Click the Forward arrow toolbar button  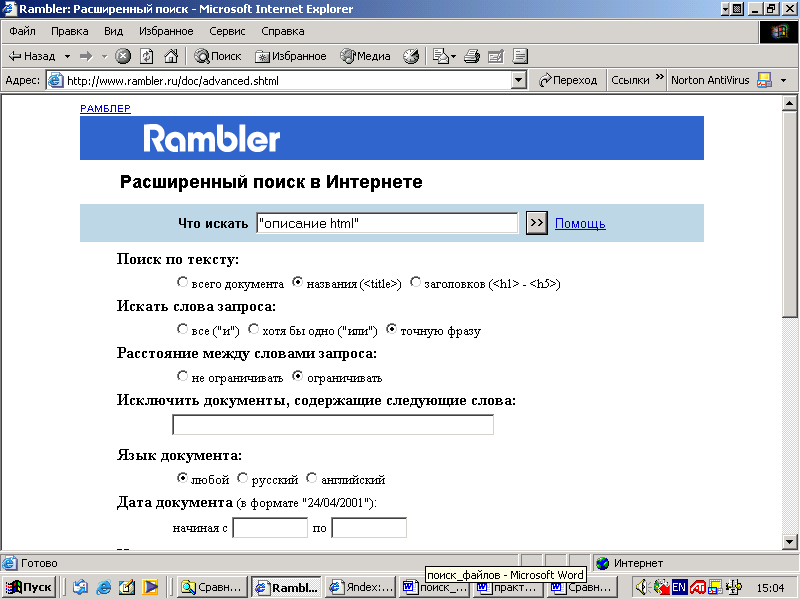86,56
